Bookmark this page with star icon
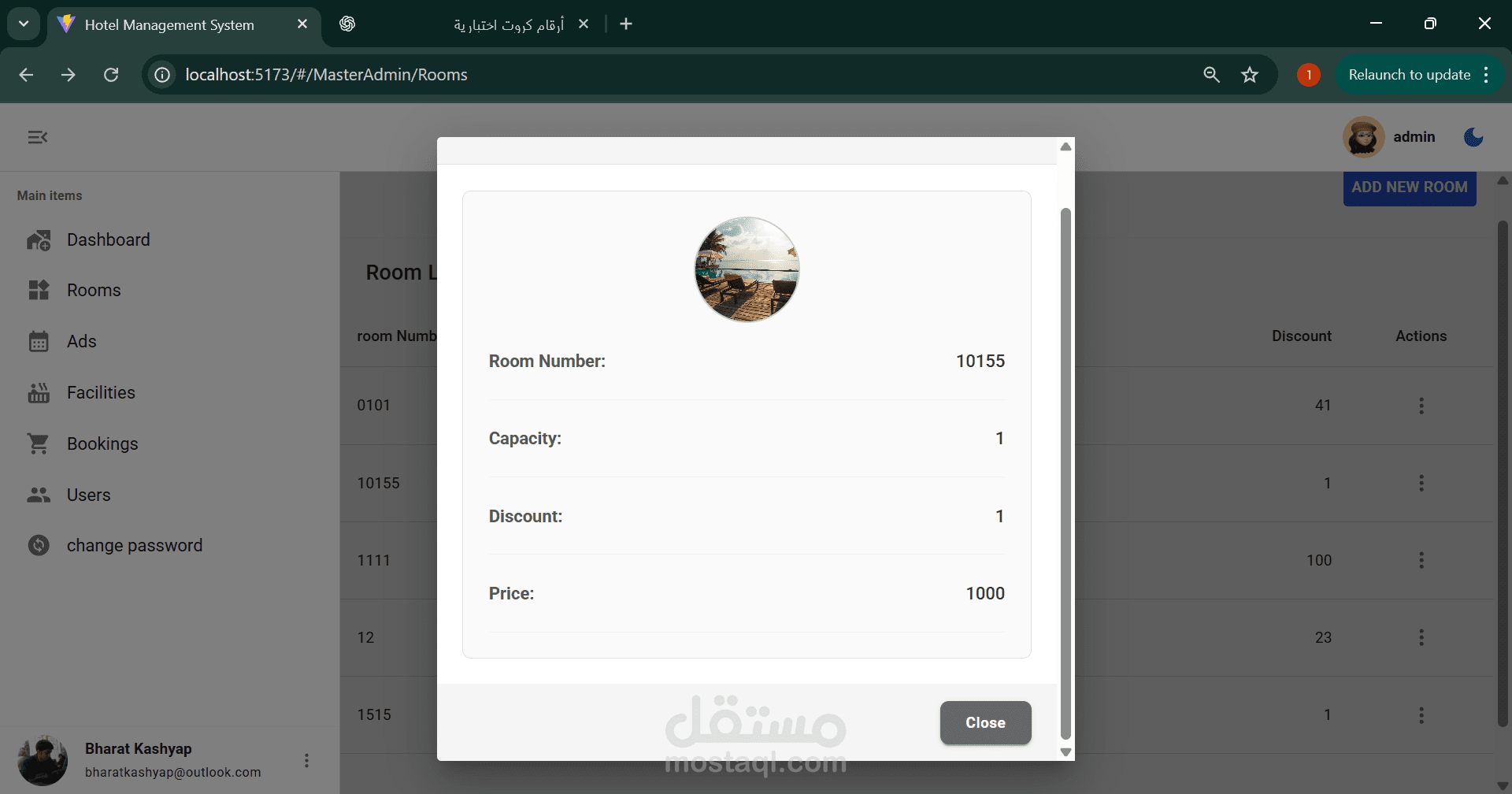Viewport: 1512px width, 794px height. pos(1250,75)
